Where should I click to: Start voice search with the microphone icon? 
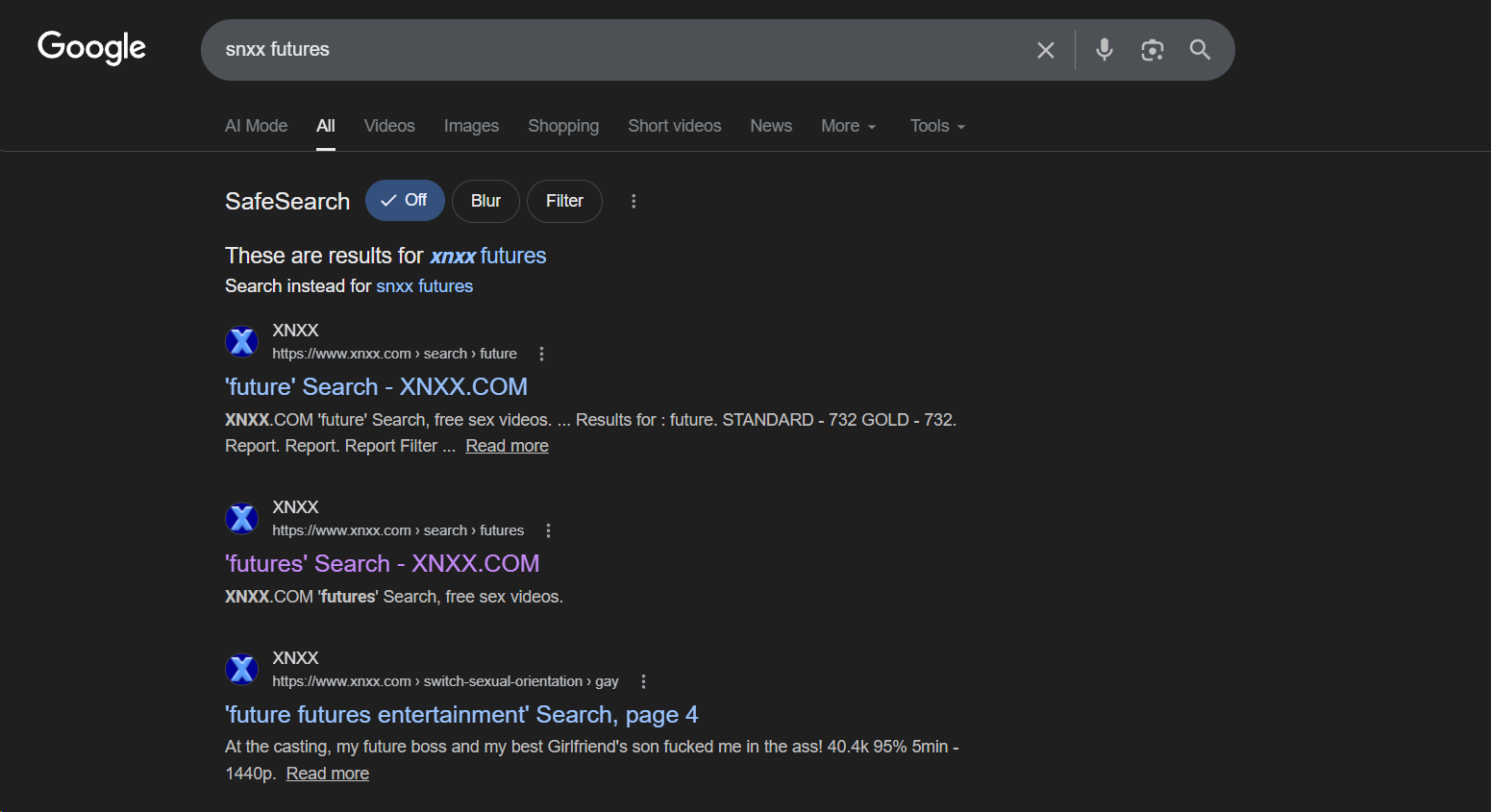(1105, 50)
